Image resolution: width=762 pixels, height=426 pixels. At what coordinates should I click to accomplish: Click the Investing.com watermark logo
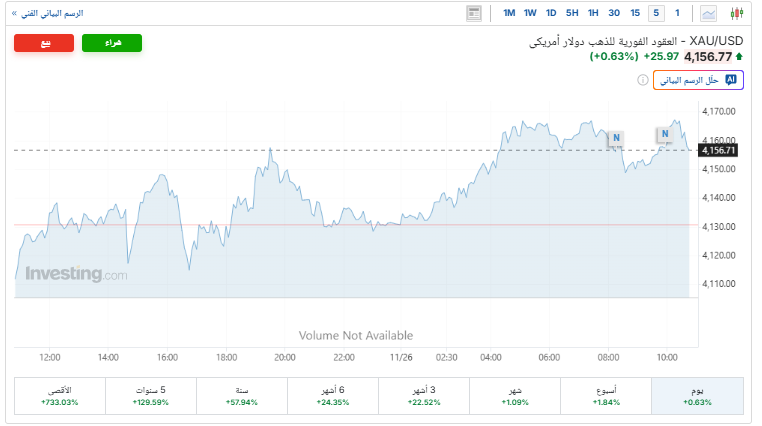tap(76, 274)
